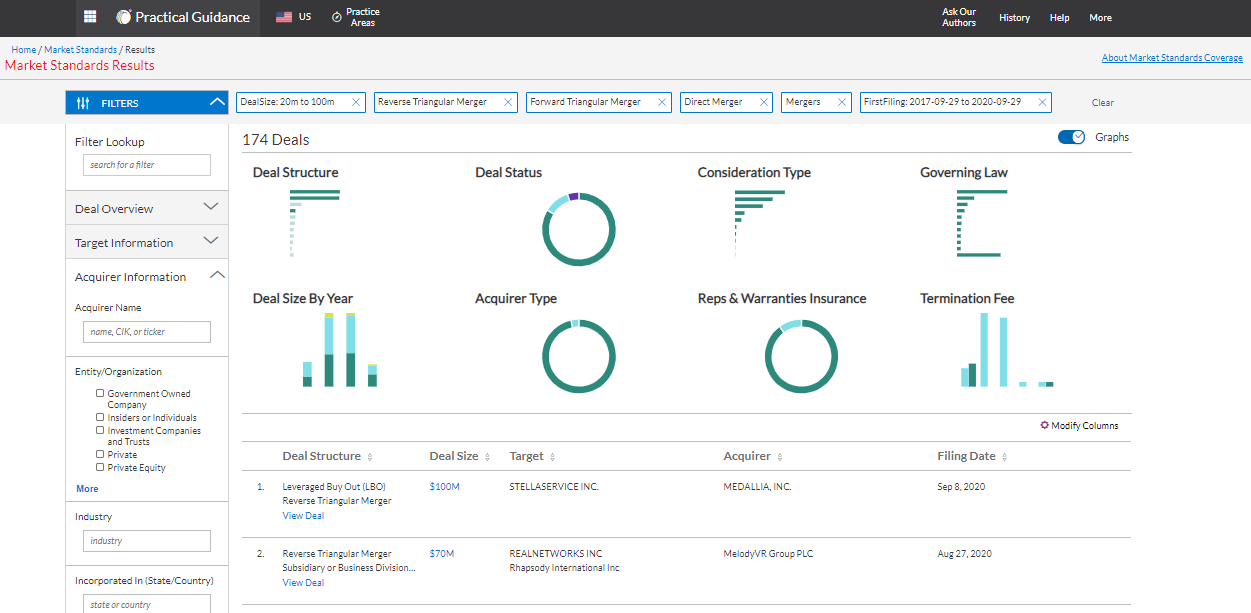Image resolution: width=1251 pixels, height=613 pixels.
Task: Open the Help menu item
Action: (1059, 17)
